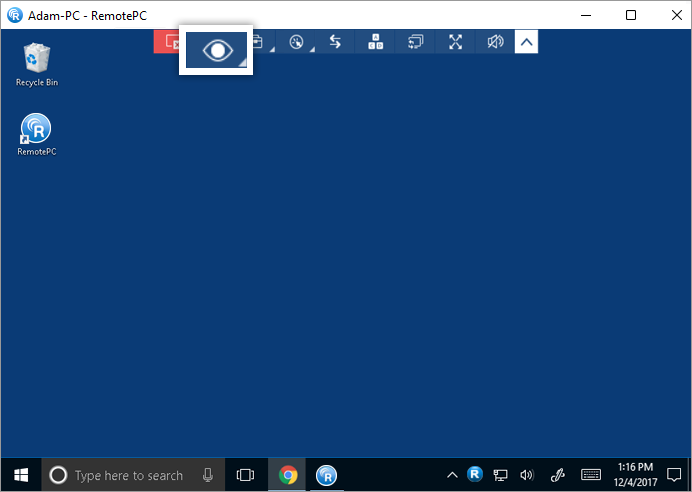The image size is (692, 492).
Task: Click the red disconnect session button
Action: 167,42
